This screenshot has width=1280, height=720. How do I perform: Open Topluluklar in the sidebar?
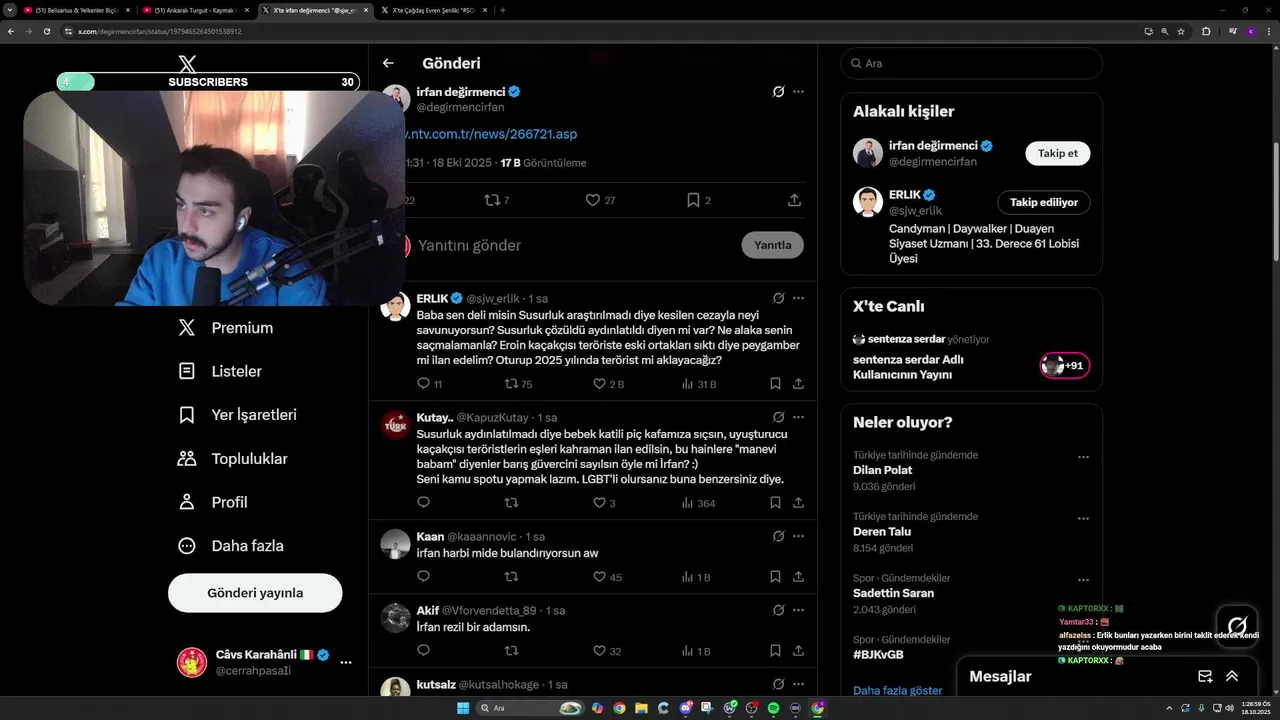click(x=233, y=459)
